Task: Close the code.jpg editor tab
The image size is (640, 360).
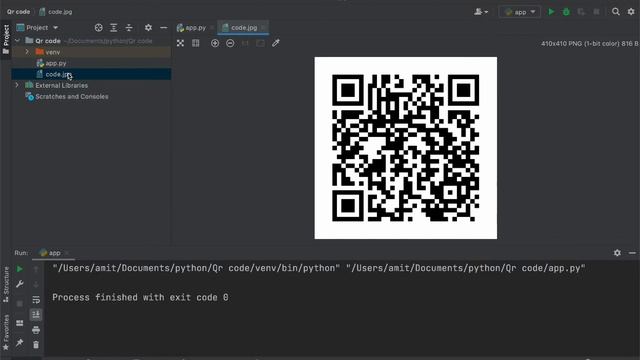Action: click(x=263, y=28)
